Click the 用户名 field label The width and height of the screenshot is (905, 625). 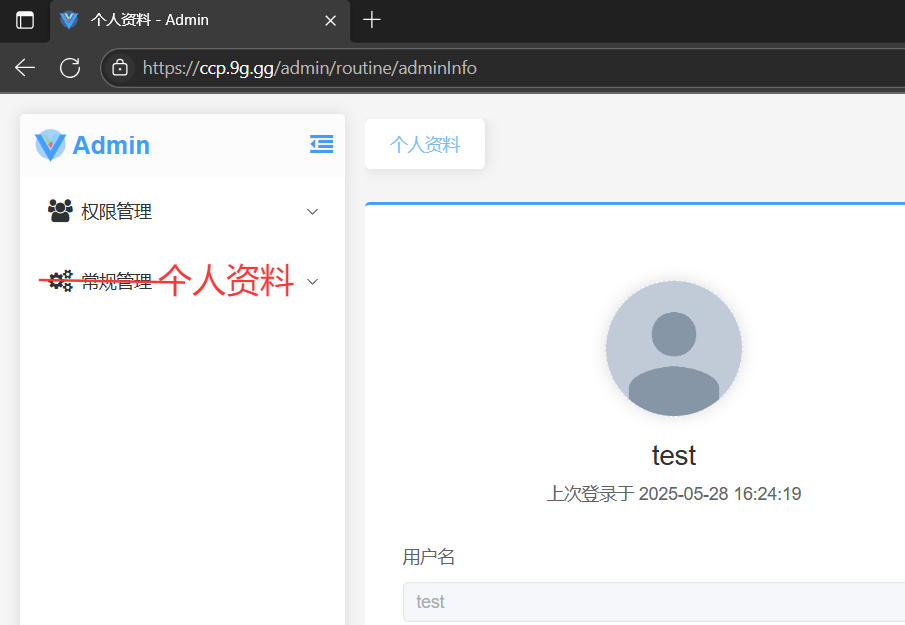pyautogui.click(x=429, y=557)
